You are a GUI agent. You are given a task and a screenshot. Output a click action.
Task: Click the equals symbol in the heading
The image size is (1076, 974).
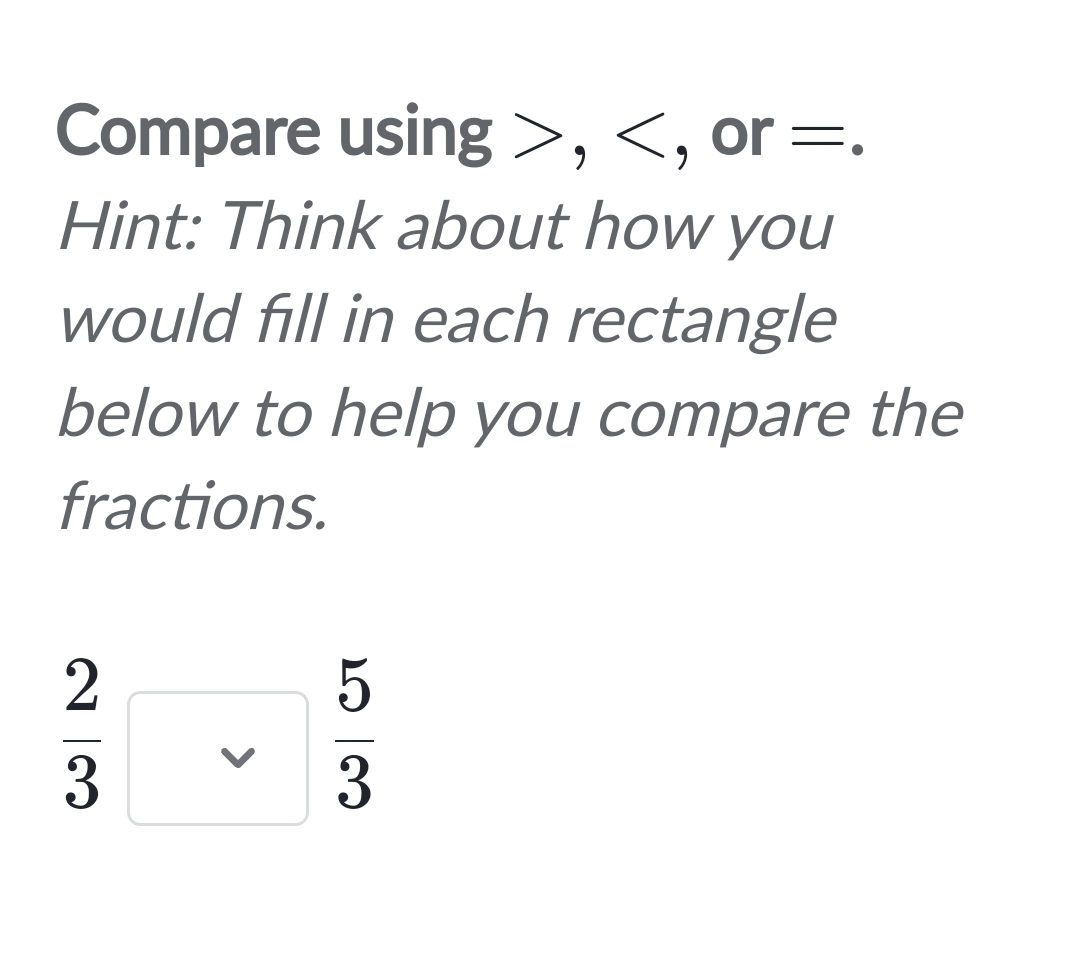(816, 135)
